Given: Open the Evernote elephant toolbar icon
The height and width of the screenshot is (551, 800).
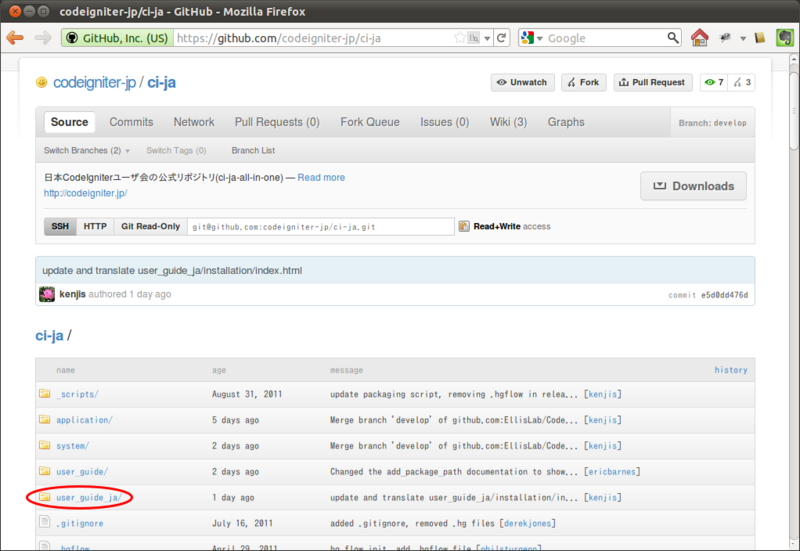Looking at the screenshot, I should pyautogui.click(x=785, y=38).
